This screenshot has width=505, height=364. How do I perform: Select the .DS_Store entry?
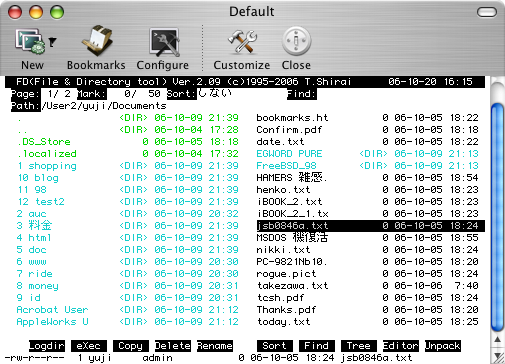[x=128, y=142]
